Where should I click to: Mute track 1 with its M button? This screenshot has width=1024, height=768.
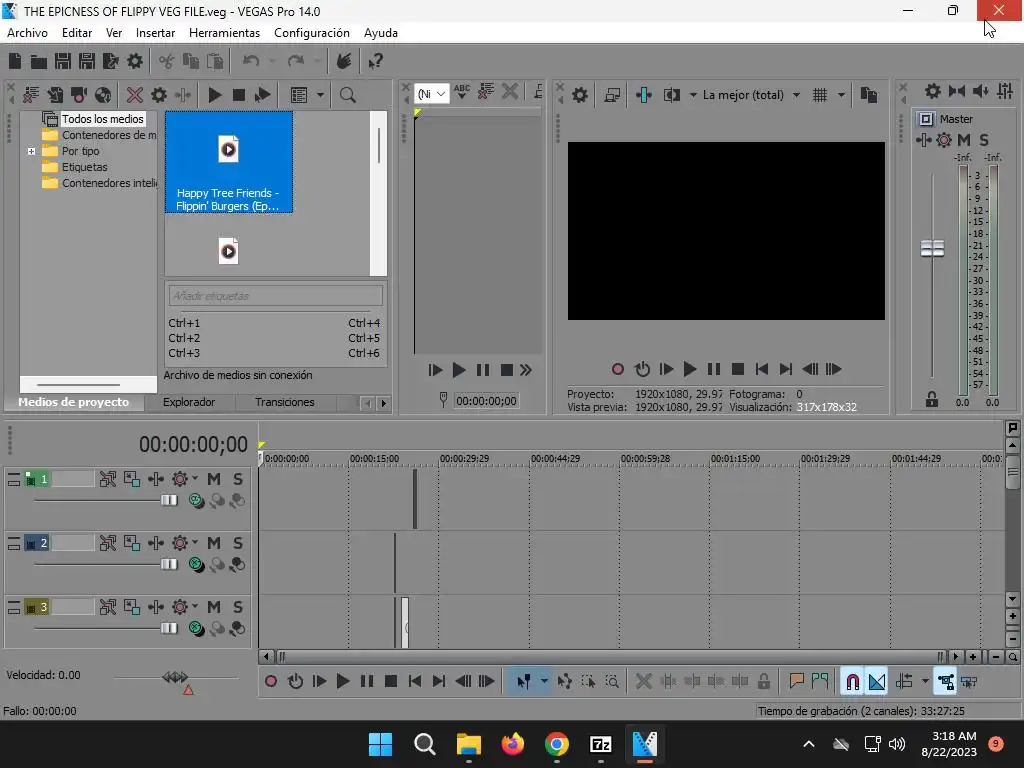tap(214, 479)
